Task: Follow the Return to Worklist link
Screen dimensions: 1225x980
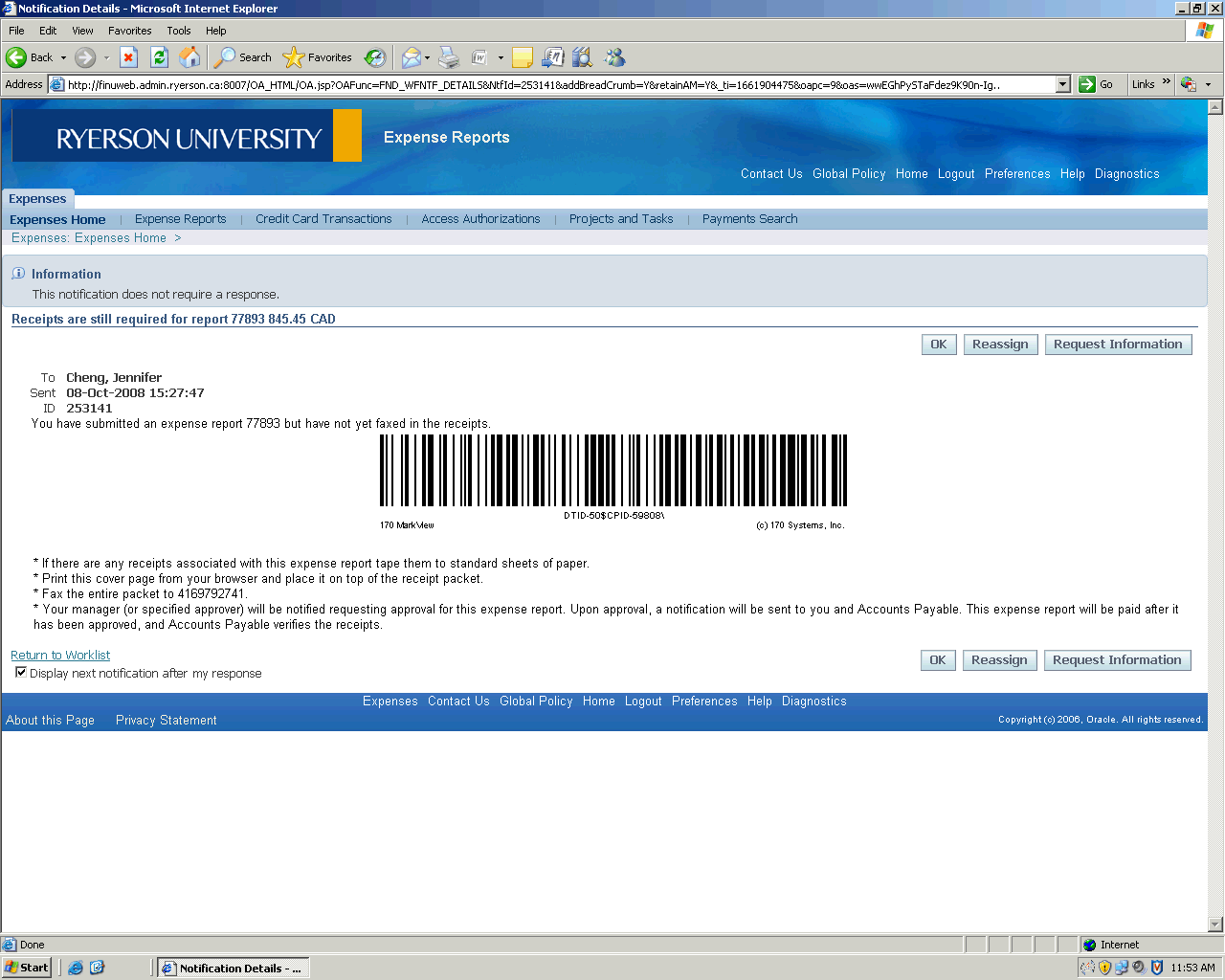Action: click(x=60, y=656)
